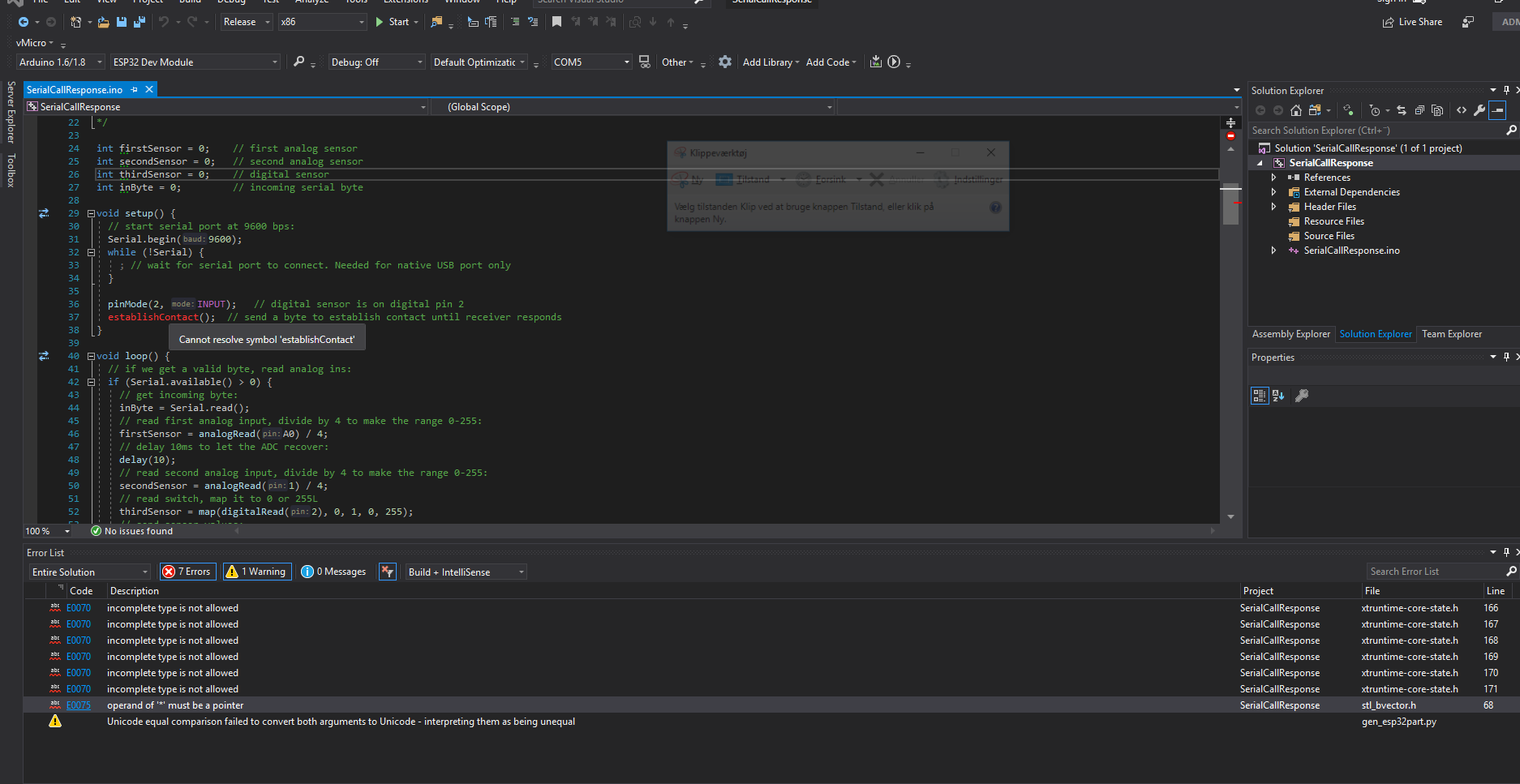Image resolution: width=1520 pixels, height=784 pixels.
Task: Close the SerialCallResponse.ino tab
Action: (x=149, y=89)
